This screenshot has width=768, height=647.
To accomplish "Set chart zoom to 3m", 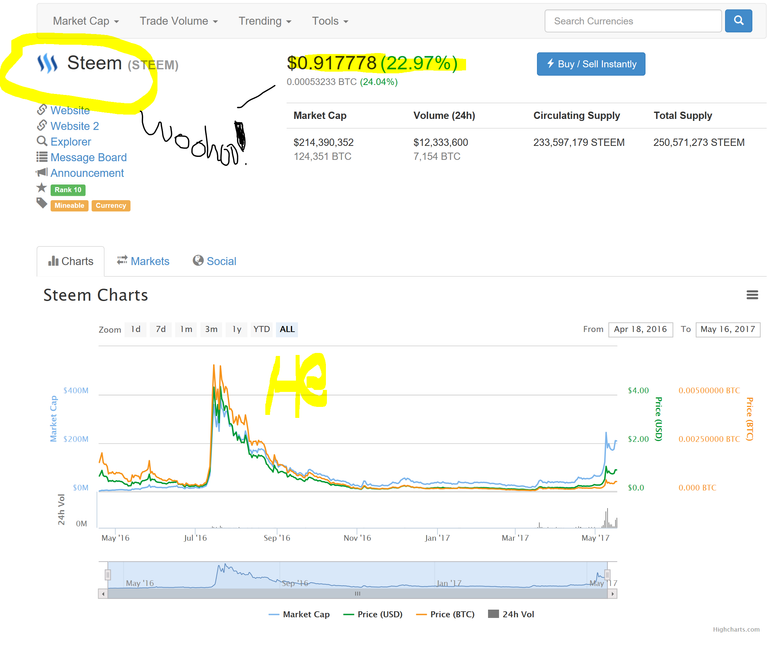I will pos(211,329).
